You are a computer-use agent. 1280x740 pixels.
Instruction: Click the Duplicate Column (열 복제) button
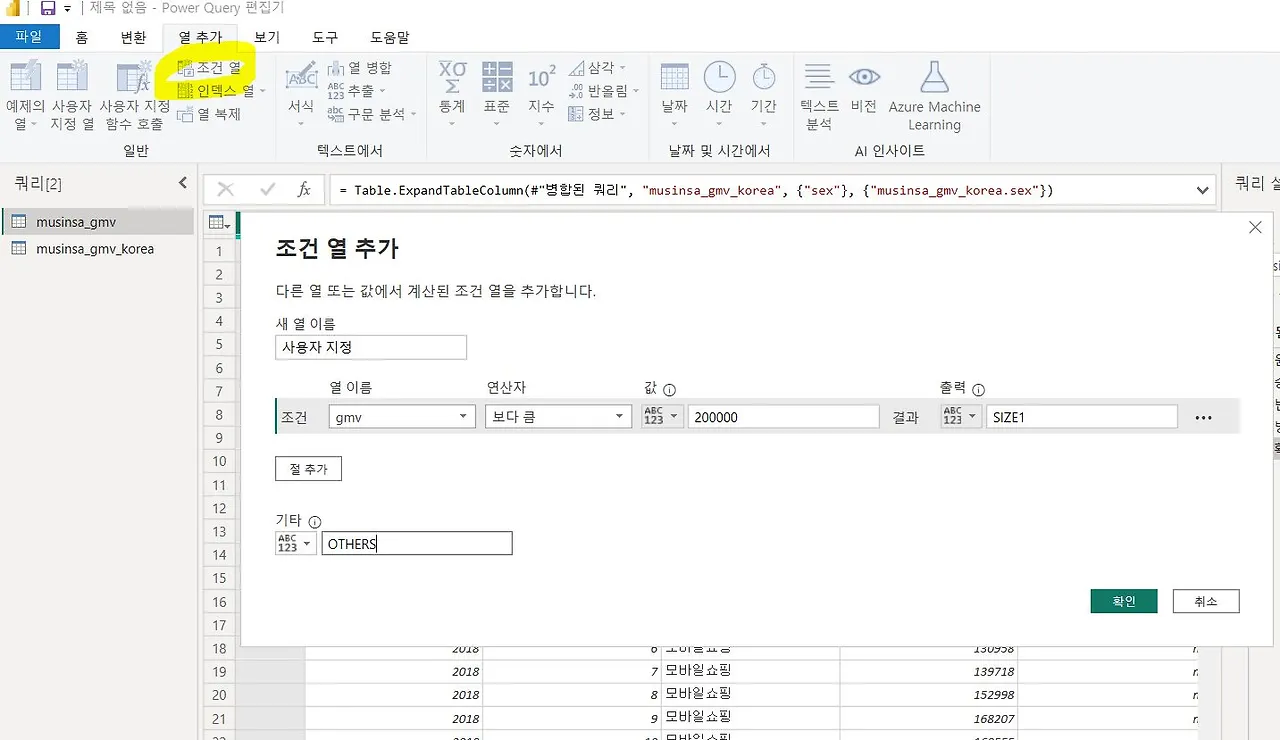[x=209, y=114]
